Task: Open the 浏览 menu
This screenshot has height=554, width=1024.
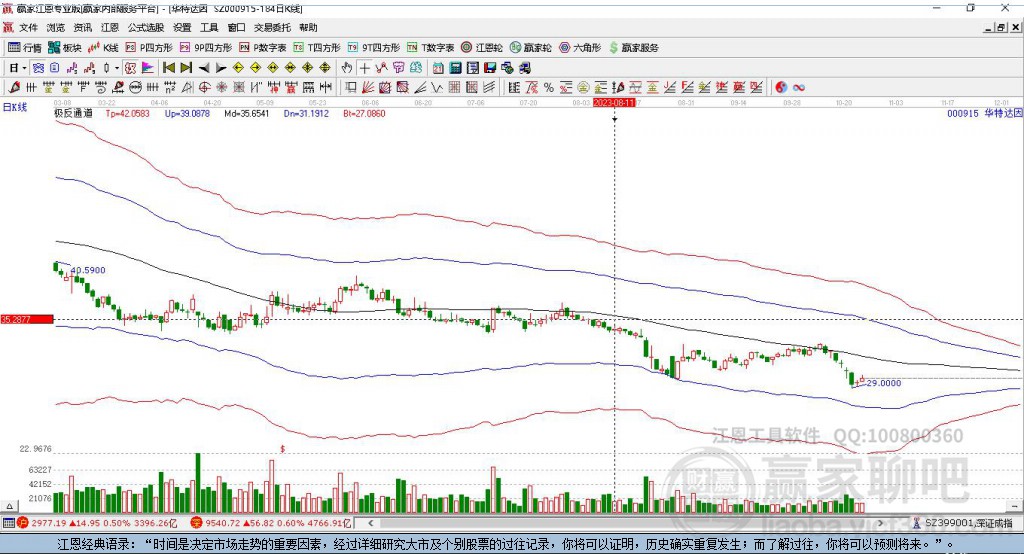Action: click(56, 27)
